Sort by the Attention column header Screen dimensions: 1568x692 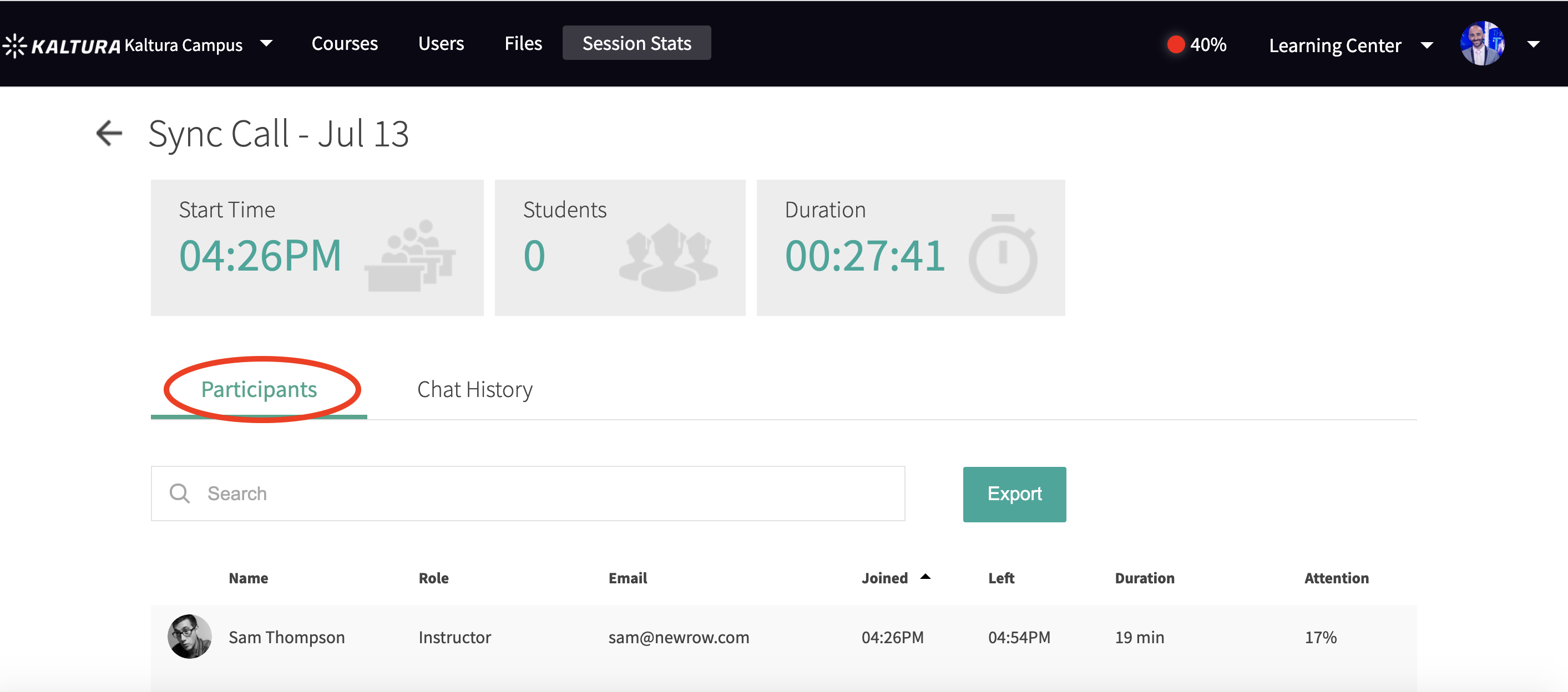click(1336, 578)
